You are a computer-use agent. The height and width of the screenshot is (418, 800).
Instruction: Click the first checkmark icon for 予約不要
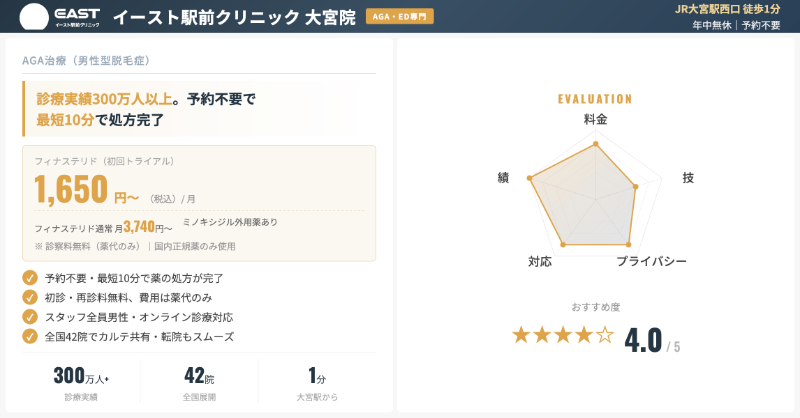click(30, 278)
